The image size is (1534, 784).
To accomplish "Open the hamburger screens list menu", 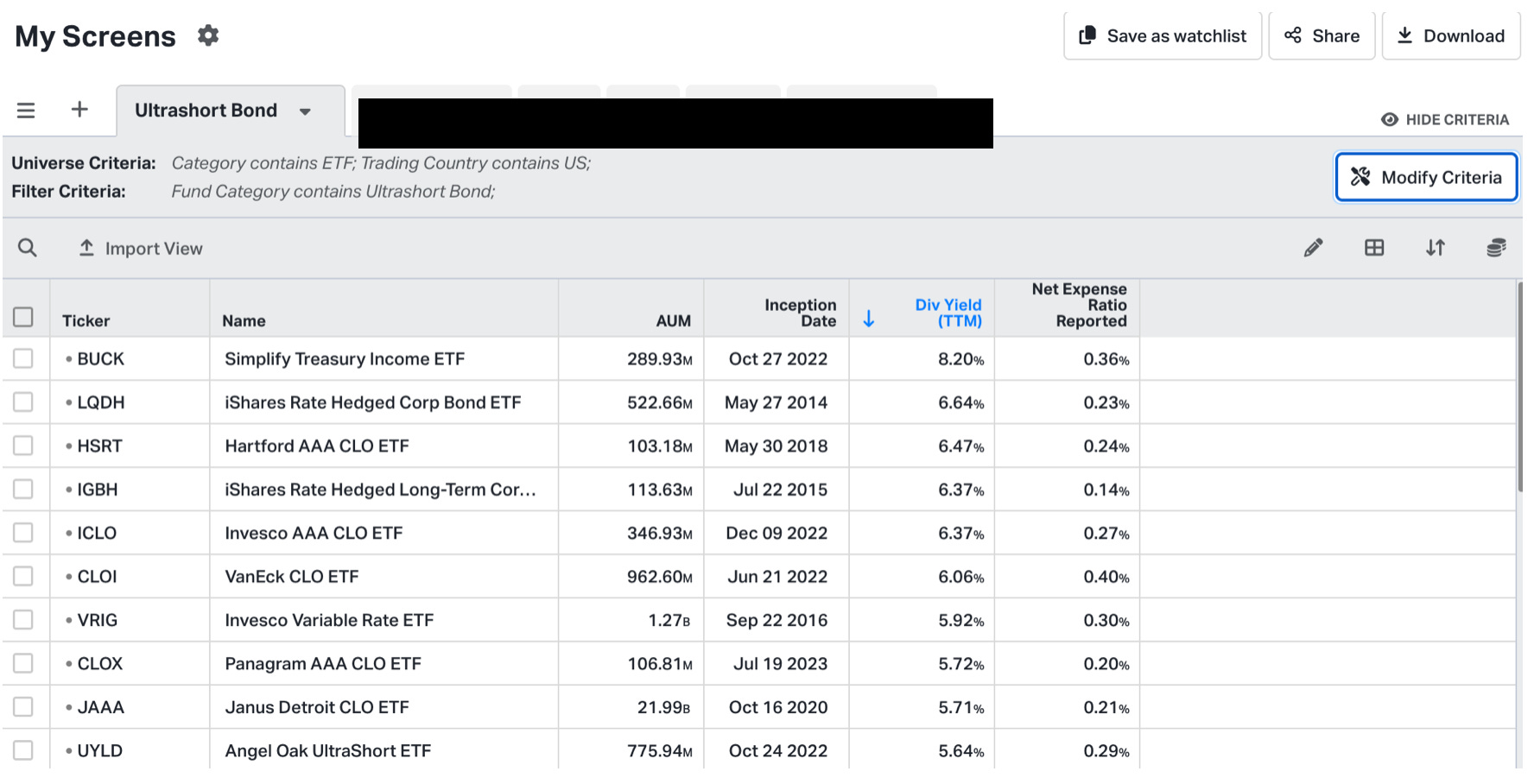I will click(26, 111).
